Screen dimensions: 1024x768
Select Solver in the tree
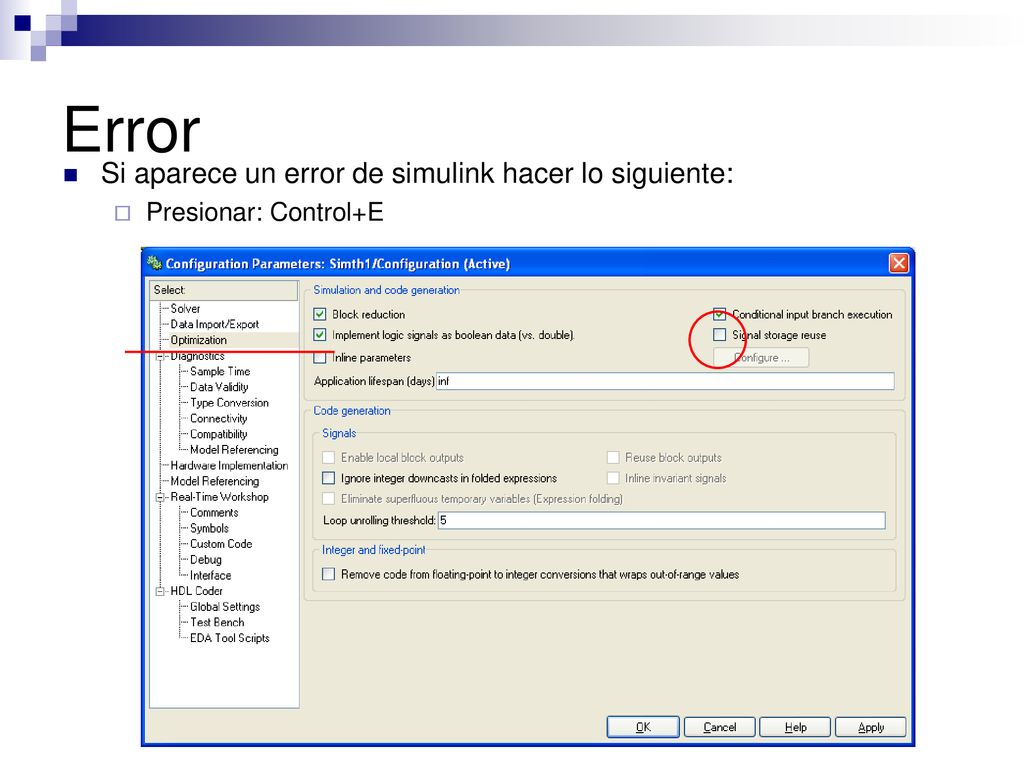[185, 308]
